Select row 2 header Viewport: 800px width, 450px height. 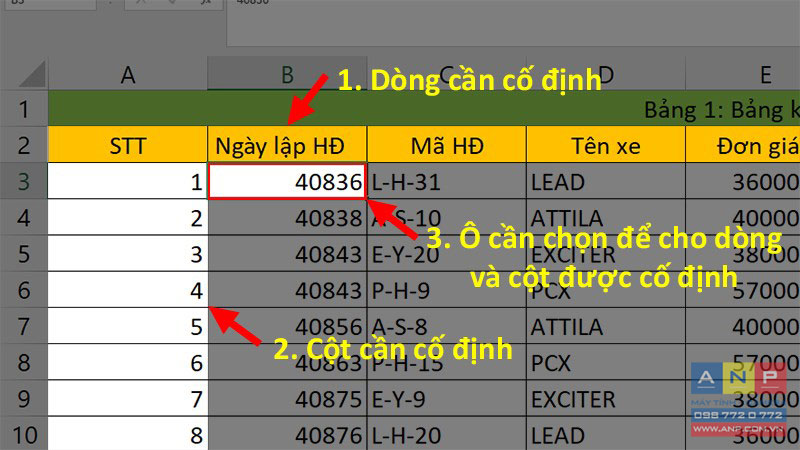[24, 145]
